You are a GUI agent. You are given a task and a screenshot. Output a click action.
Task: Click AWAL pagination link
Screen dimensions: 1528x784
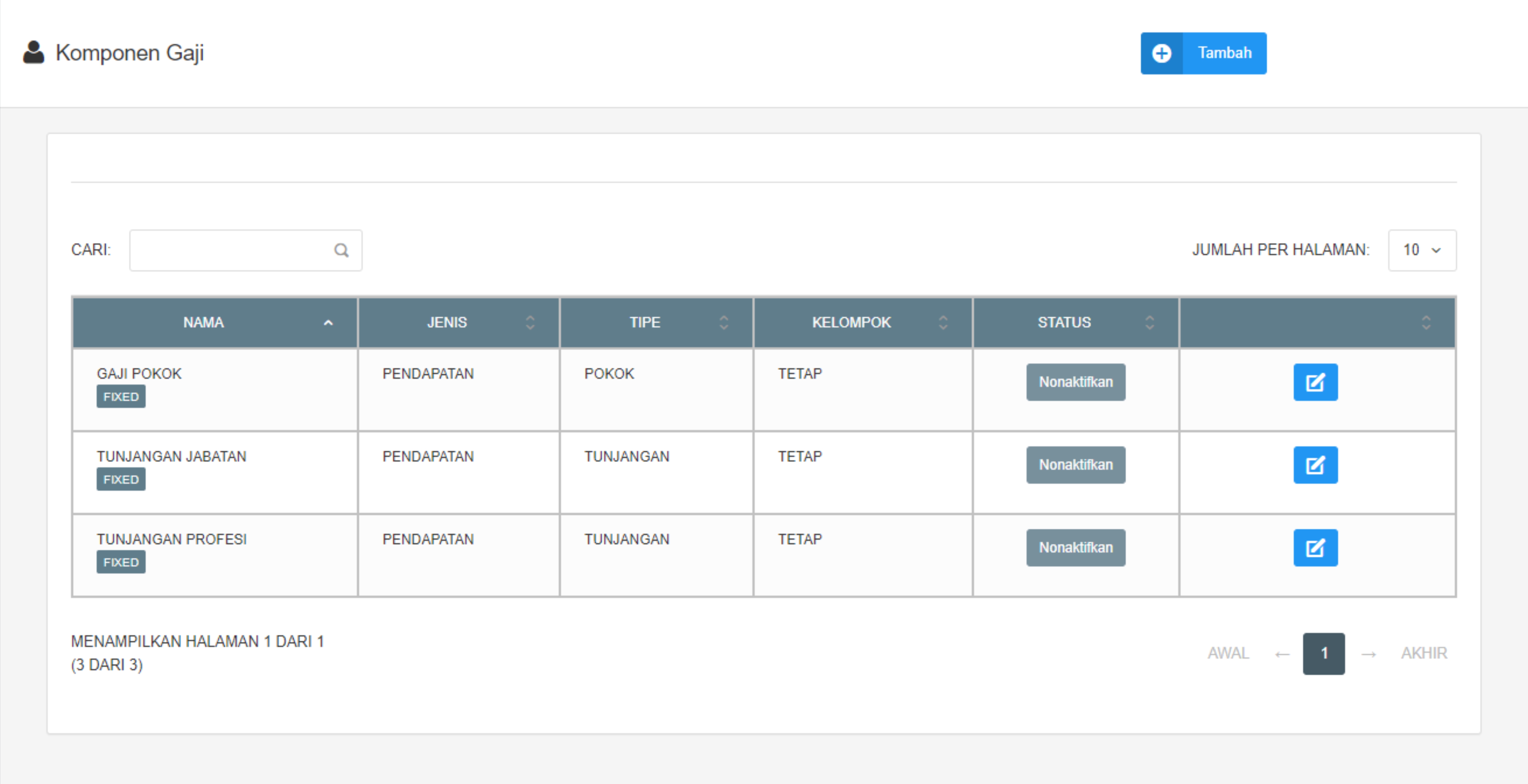click(1228, 654)
